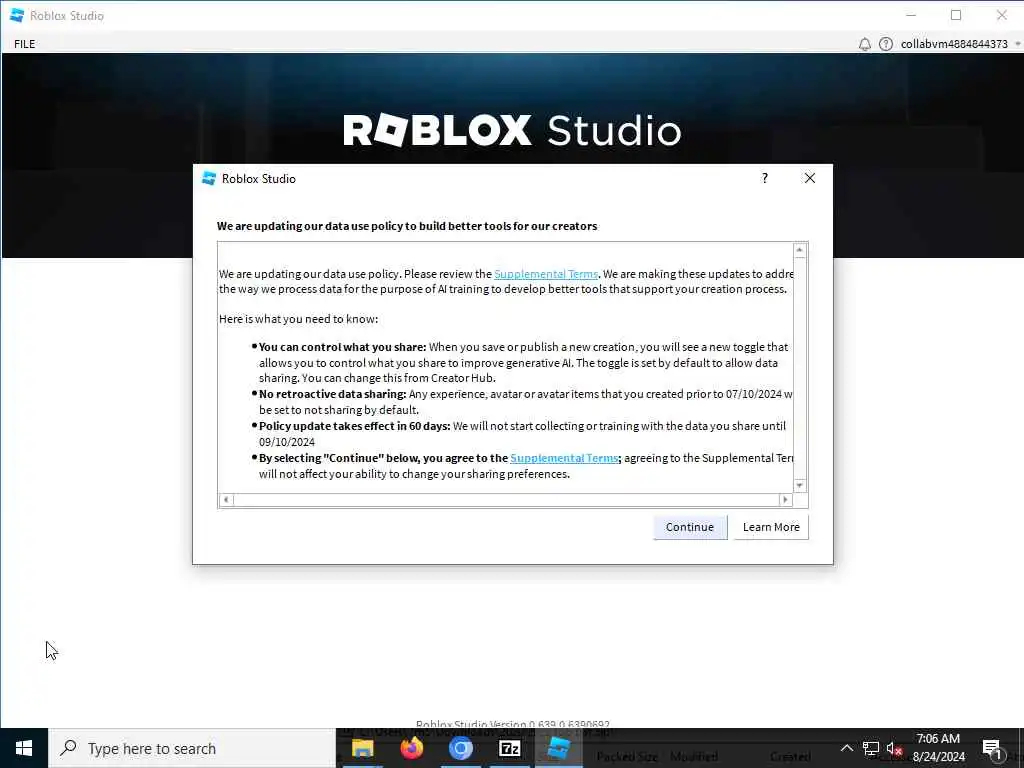Click the muted volume tray icon
The image size is (1024, 768).
tap(894, 748)
